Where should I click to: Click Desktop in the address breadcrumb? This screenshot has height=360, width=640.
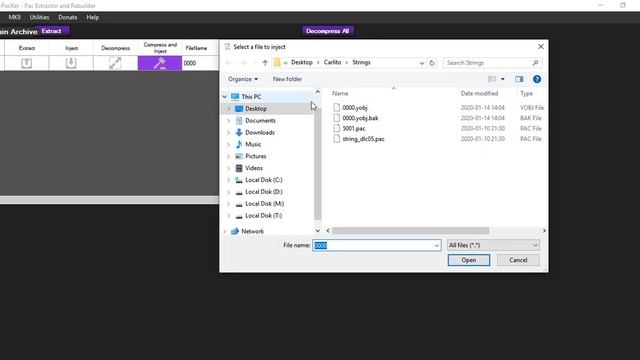pyautogui.click(x=302, y=62)
